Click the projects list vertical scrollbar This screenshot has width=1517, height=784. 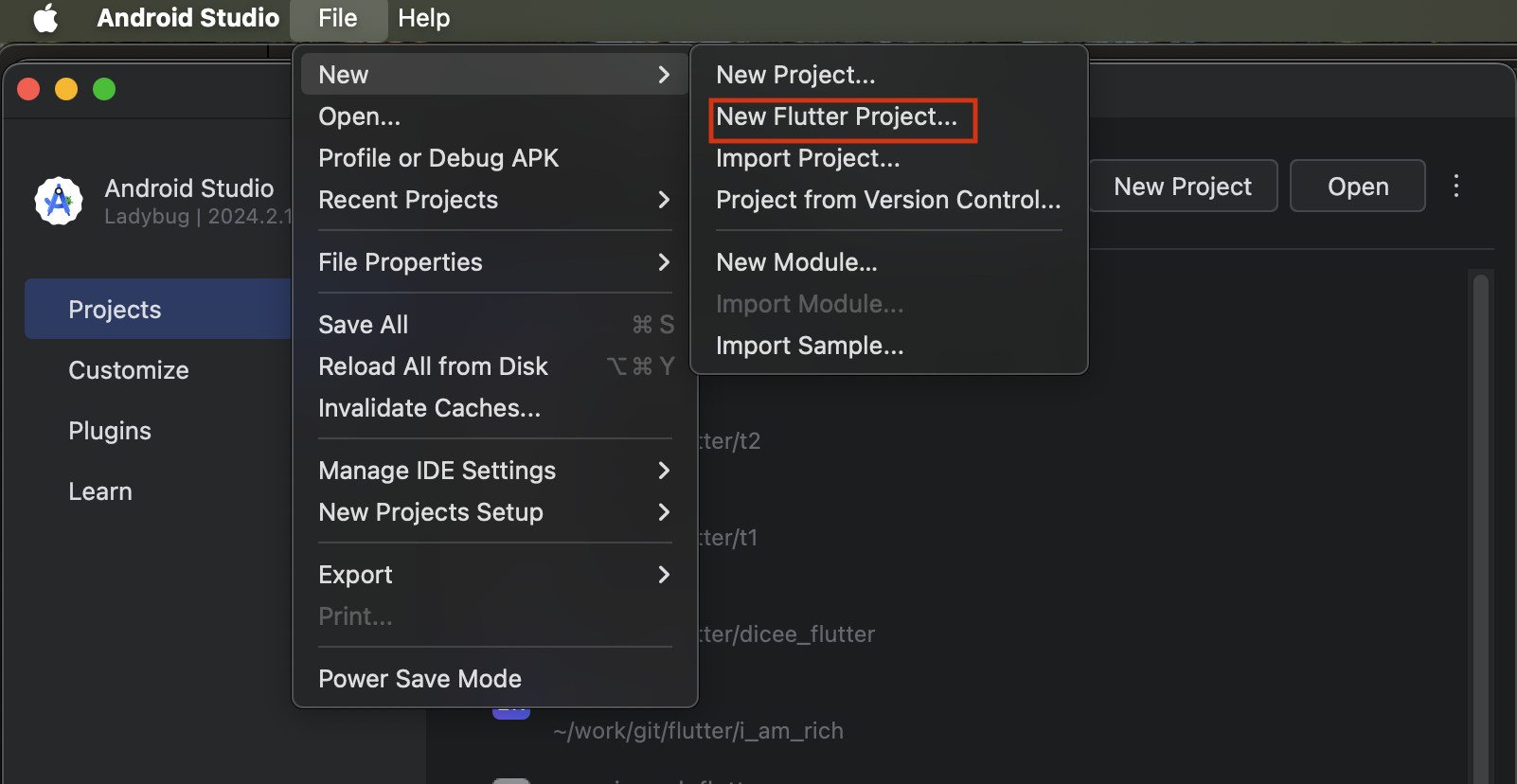click(x=1480, y=521)
